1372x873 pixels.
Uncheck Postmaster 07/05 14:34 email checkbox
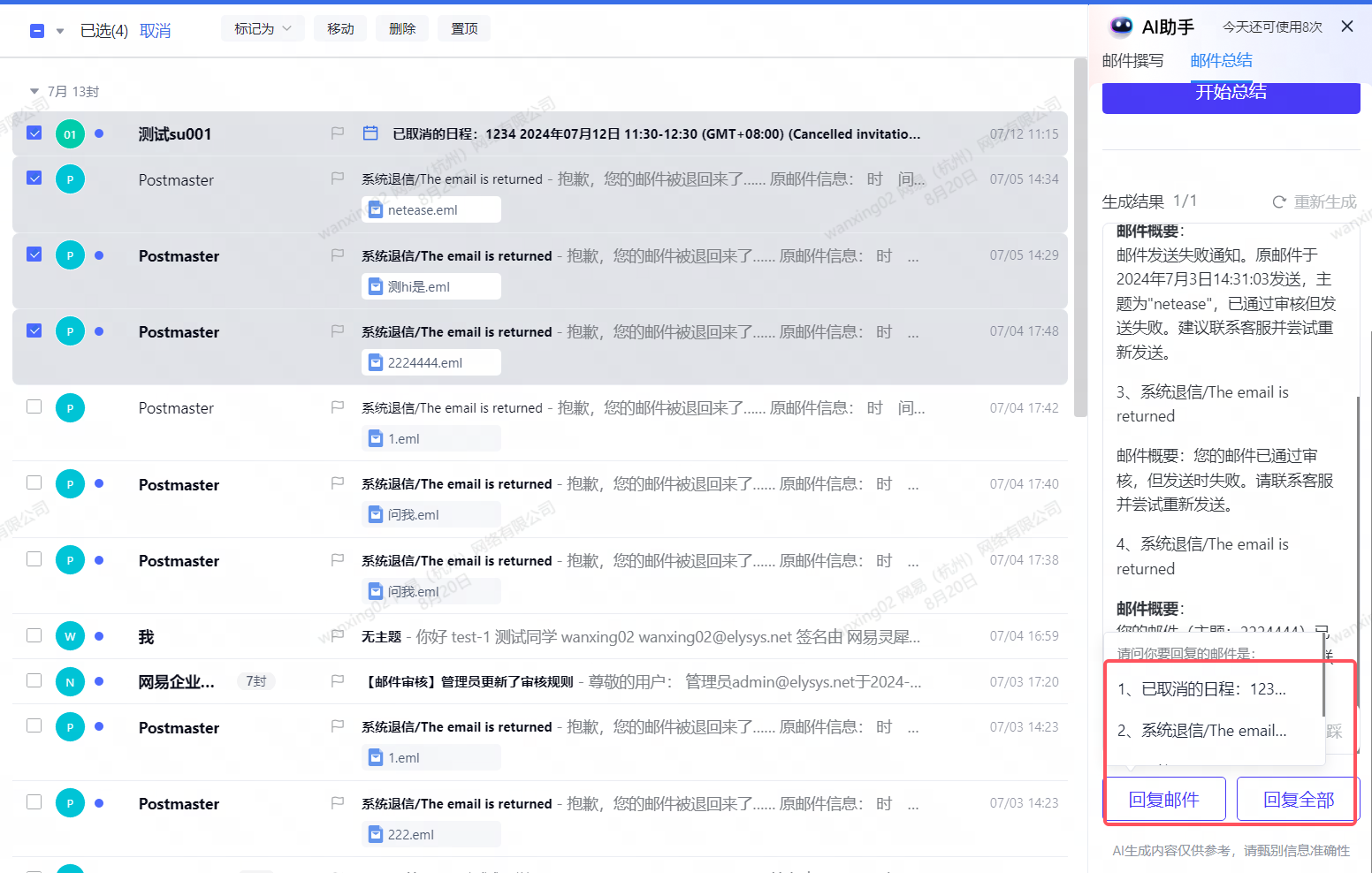[34, 178]
